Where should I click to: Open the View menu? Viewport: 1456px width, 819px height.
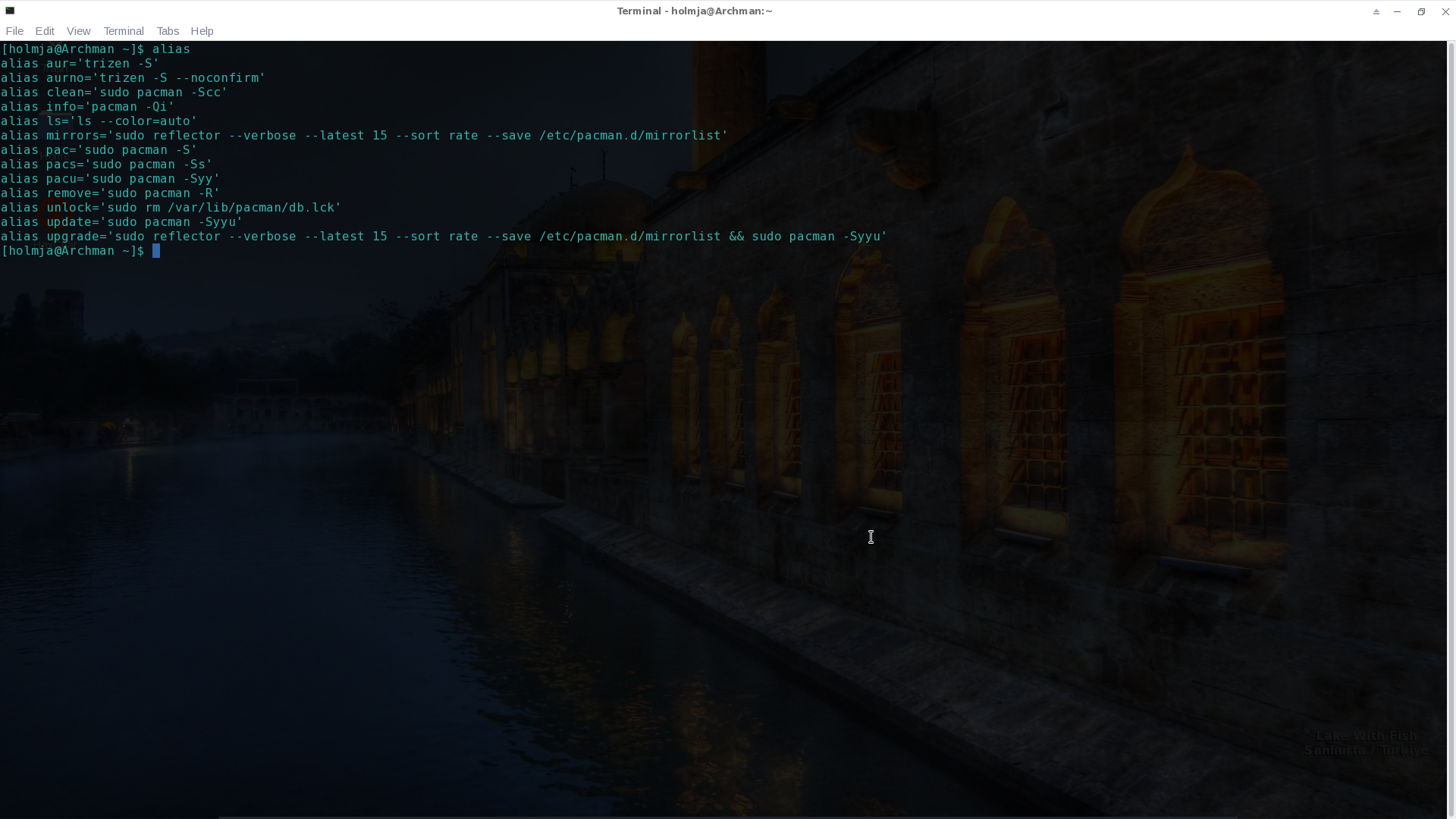tap(78, 31)
